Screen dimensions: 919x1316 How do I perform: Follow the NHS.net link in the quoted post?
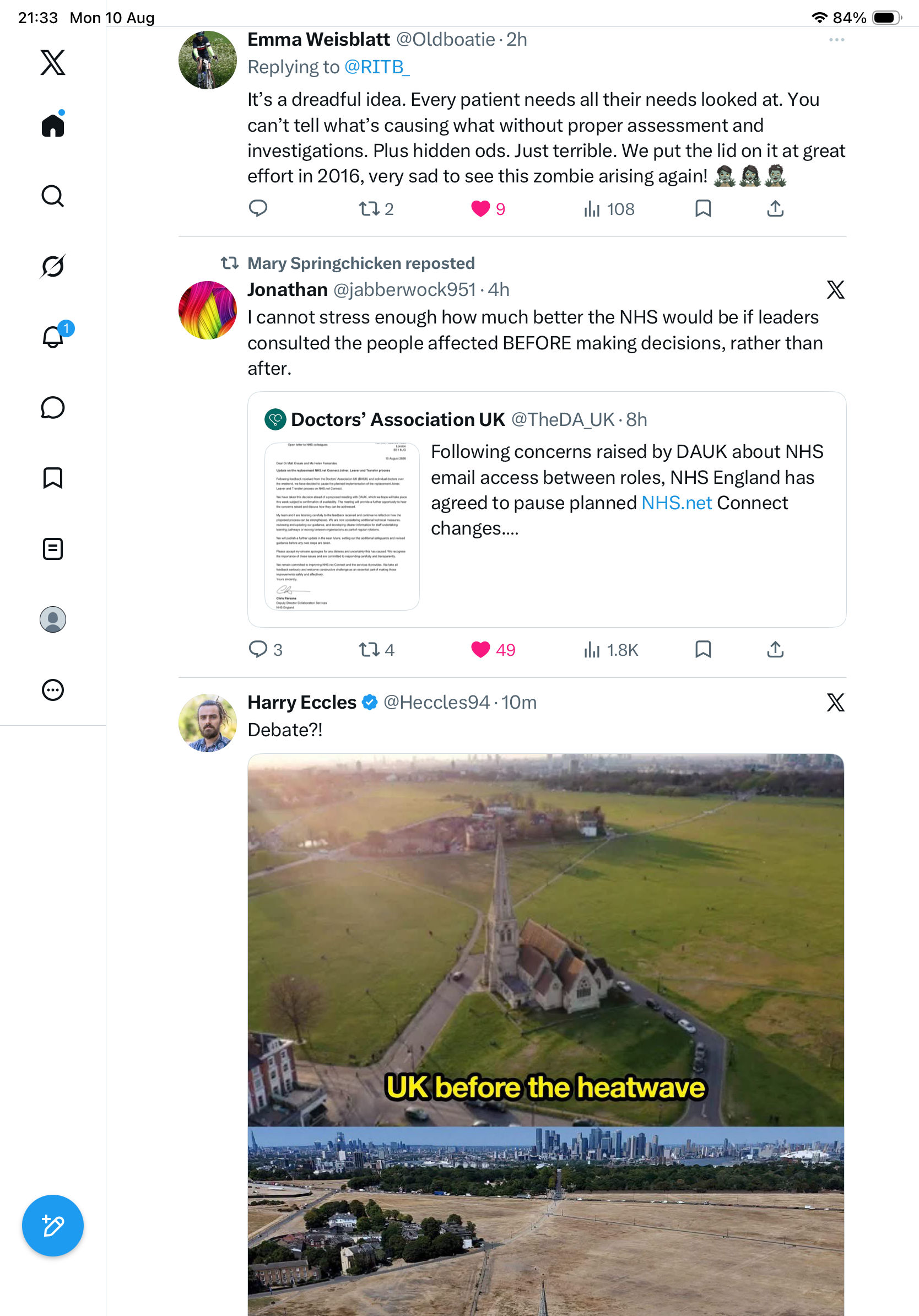pyautogui.click(x=676, y=503)
